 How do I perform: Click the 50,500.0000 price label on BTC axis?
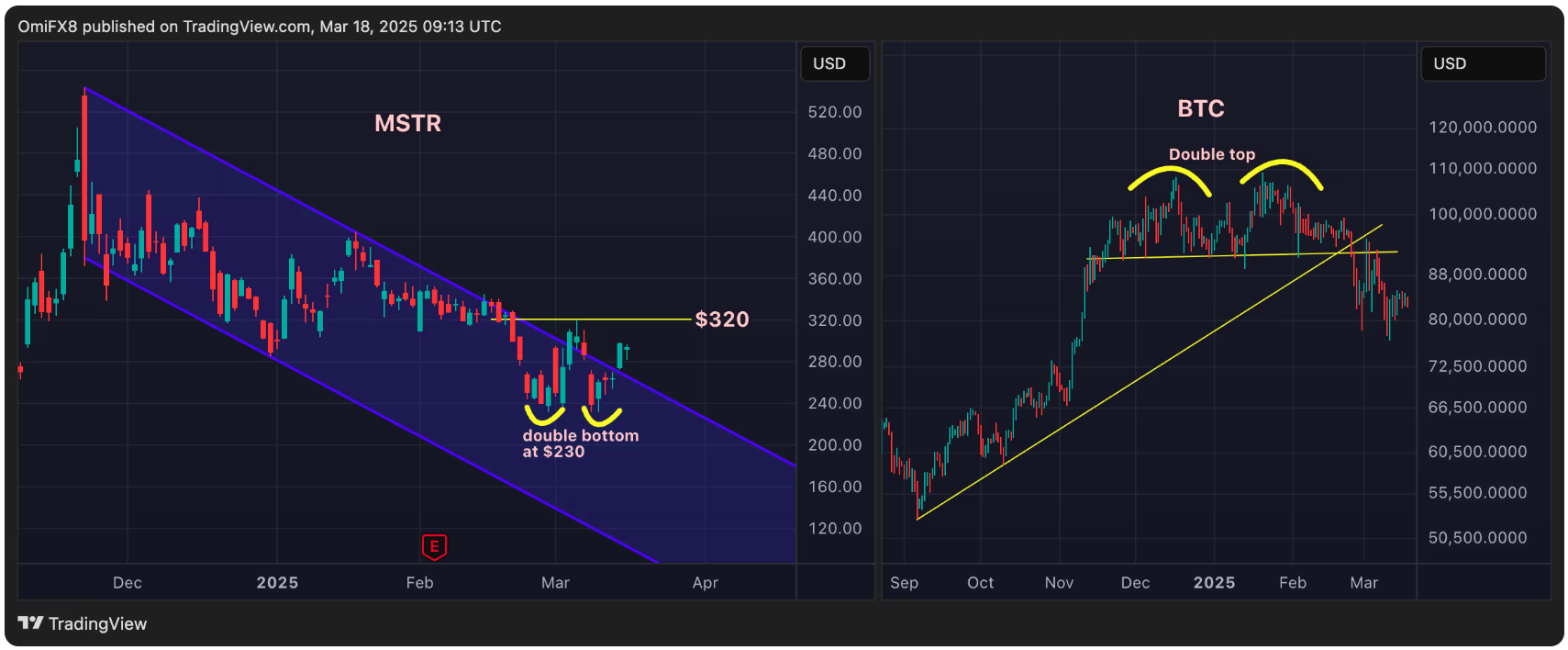click(1478, 538)
